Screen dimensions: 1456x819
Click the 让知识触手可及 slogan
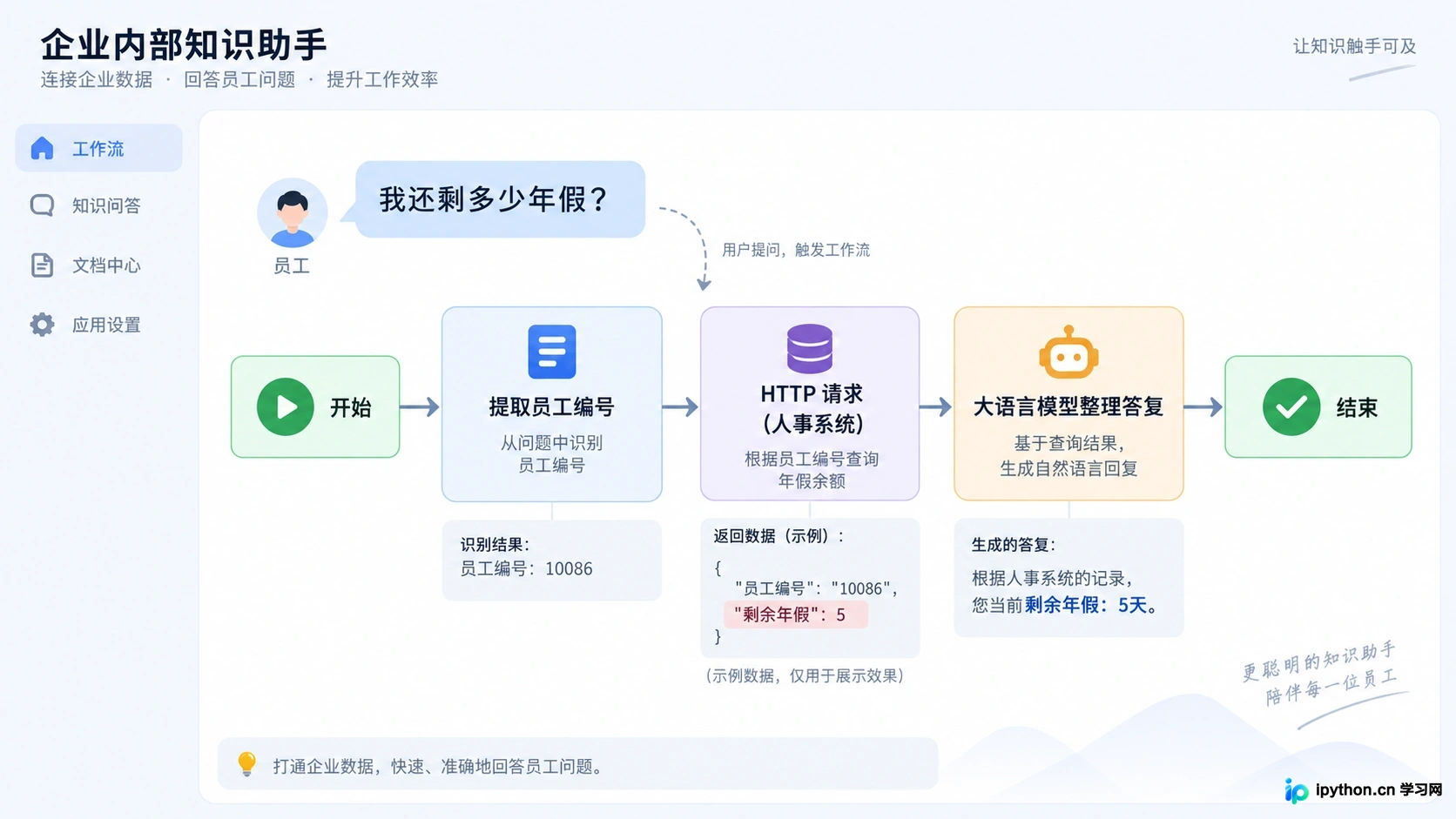(x=1355, y=46)
